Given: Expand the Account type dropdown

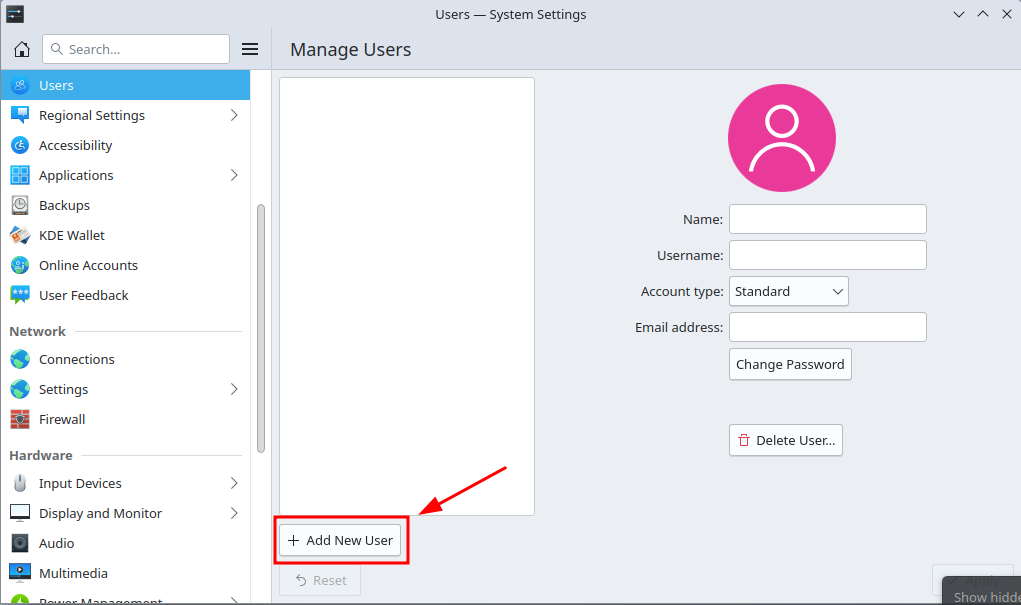Looking at the screenshot, I should 788,291.
